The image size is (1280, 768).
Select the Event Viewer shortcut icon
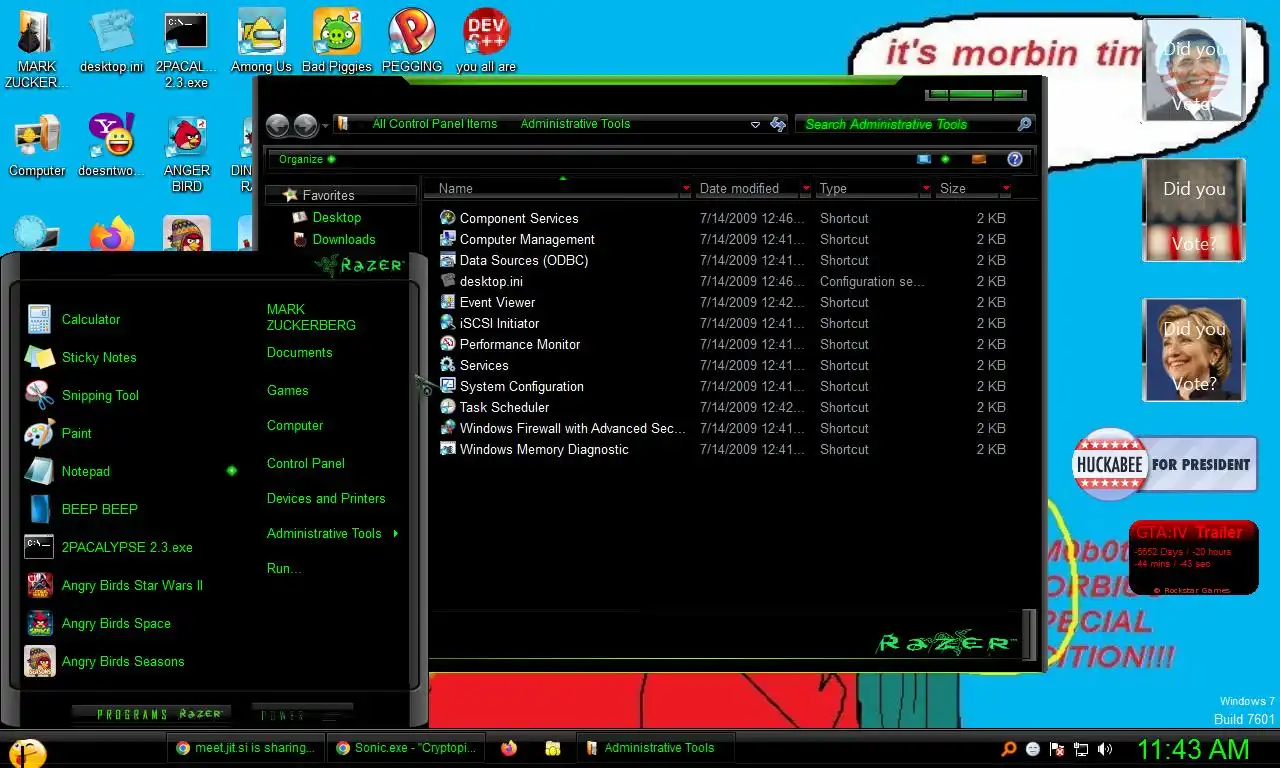click(x=448, y=302)
